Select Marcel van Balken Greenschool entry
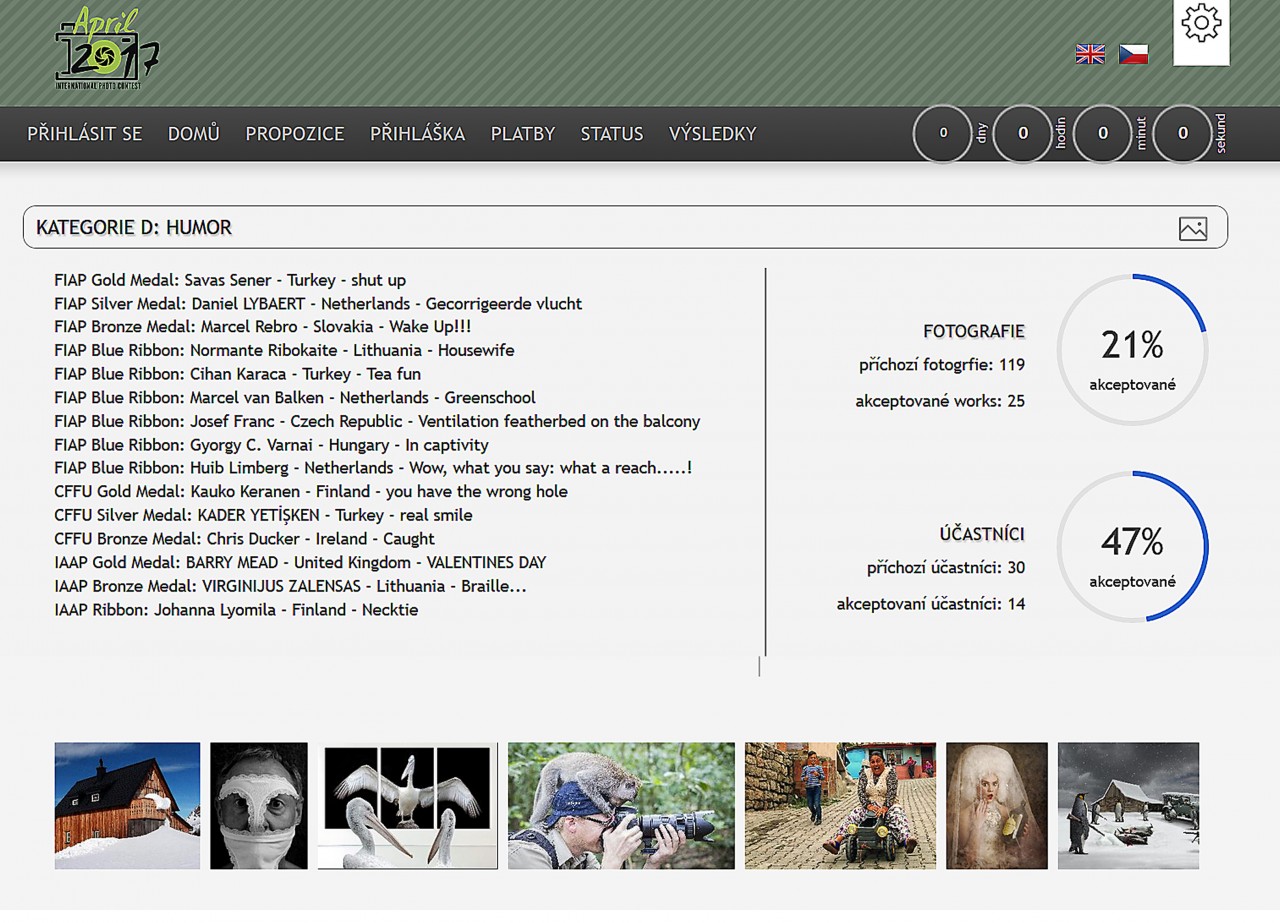The width and height of the screenshot is (1280, 923). (295, 397)
